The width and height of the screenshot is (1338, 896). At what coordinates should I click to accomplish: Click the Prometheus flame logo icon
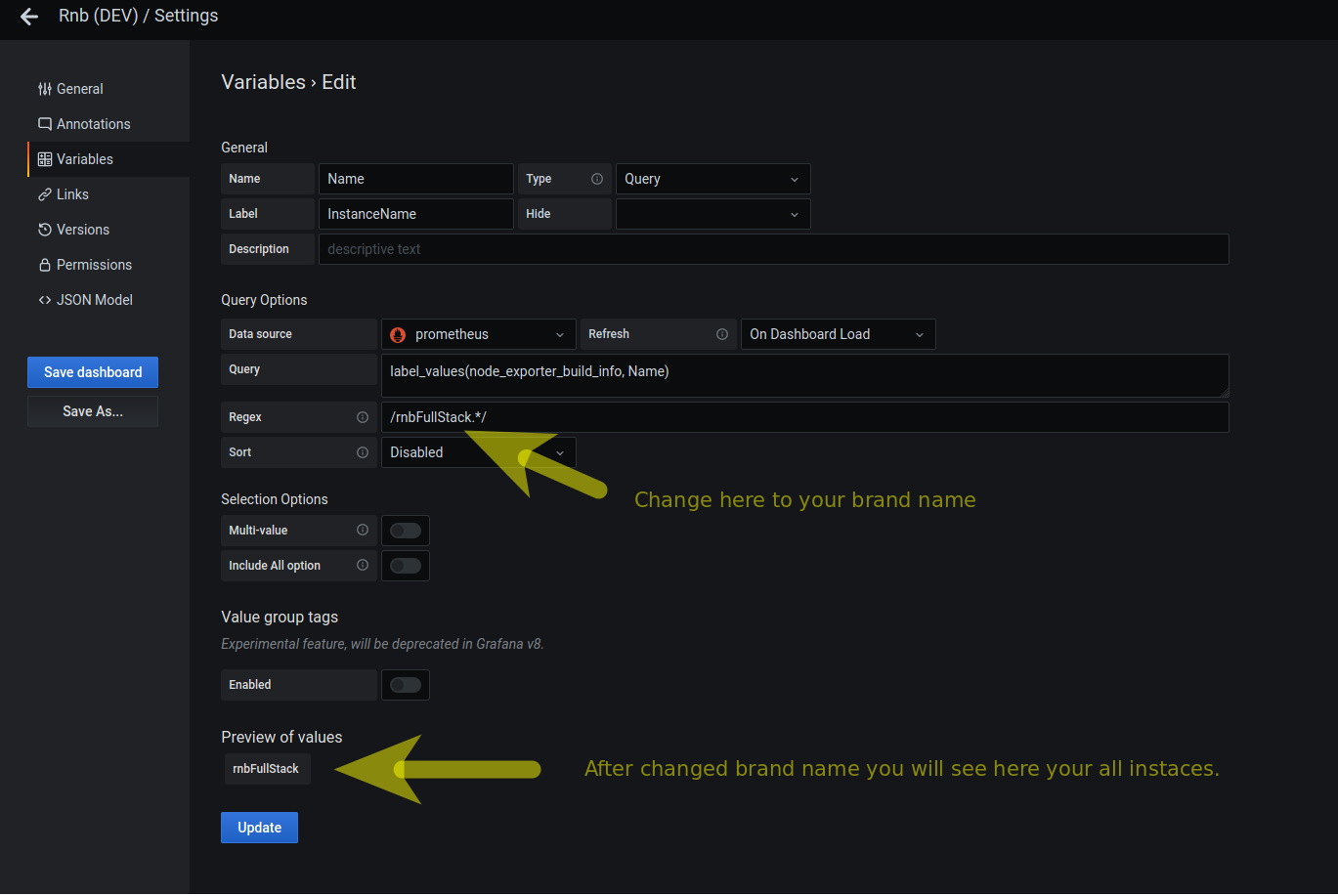398,334
